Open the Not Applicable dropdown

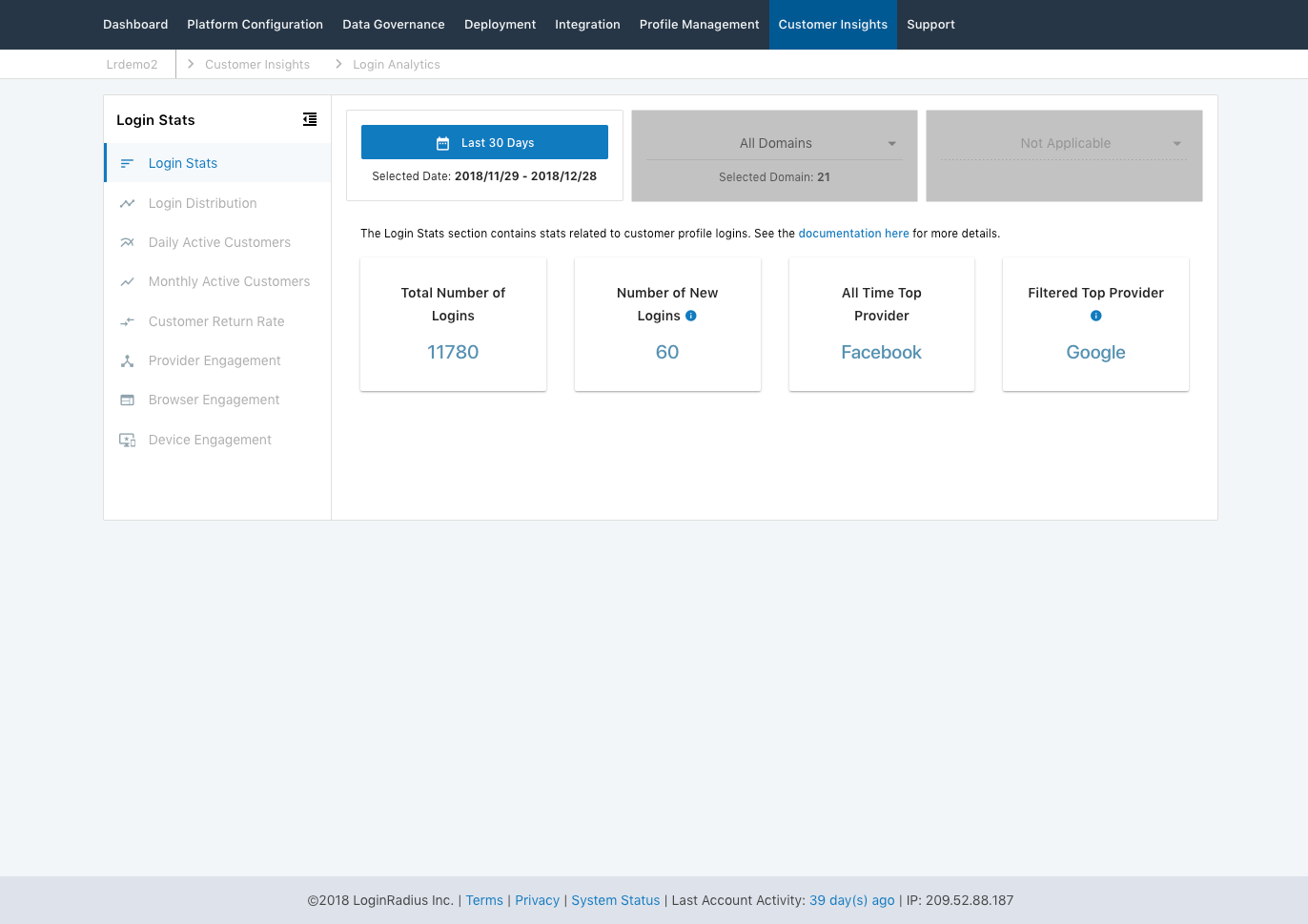click(x=1064, y=143)
